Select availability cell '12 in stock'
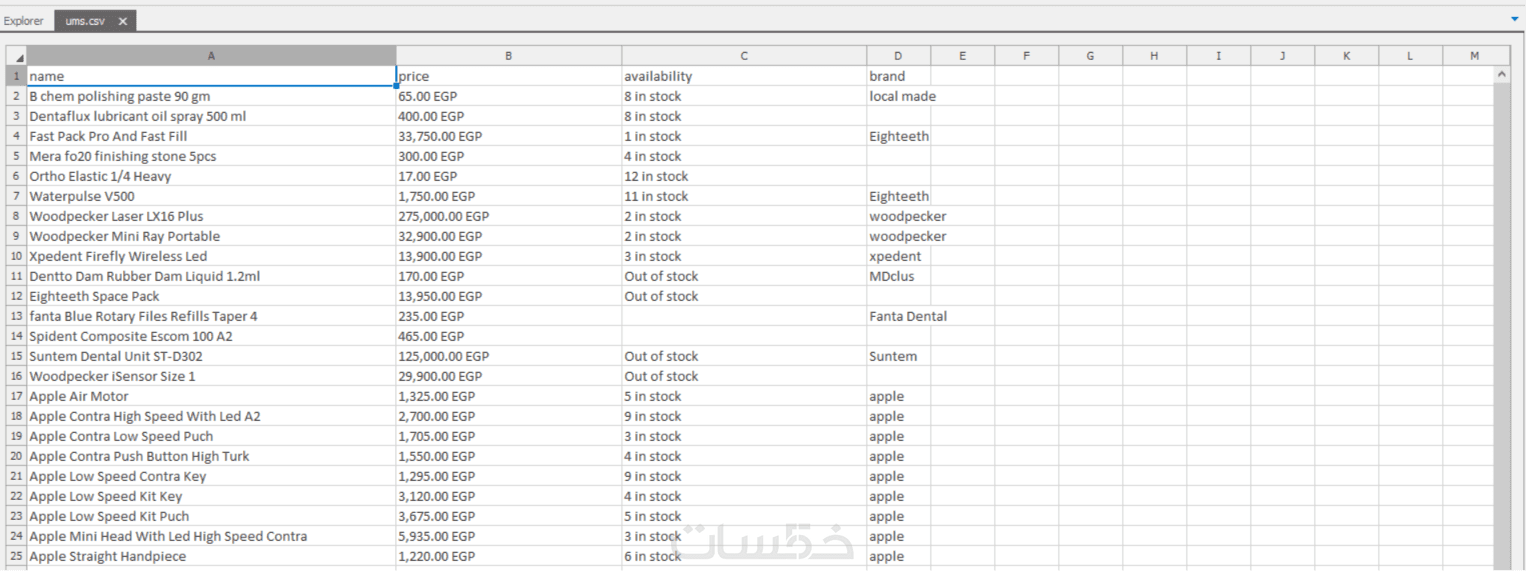1526x571 pixels. point(744,176)
